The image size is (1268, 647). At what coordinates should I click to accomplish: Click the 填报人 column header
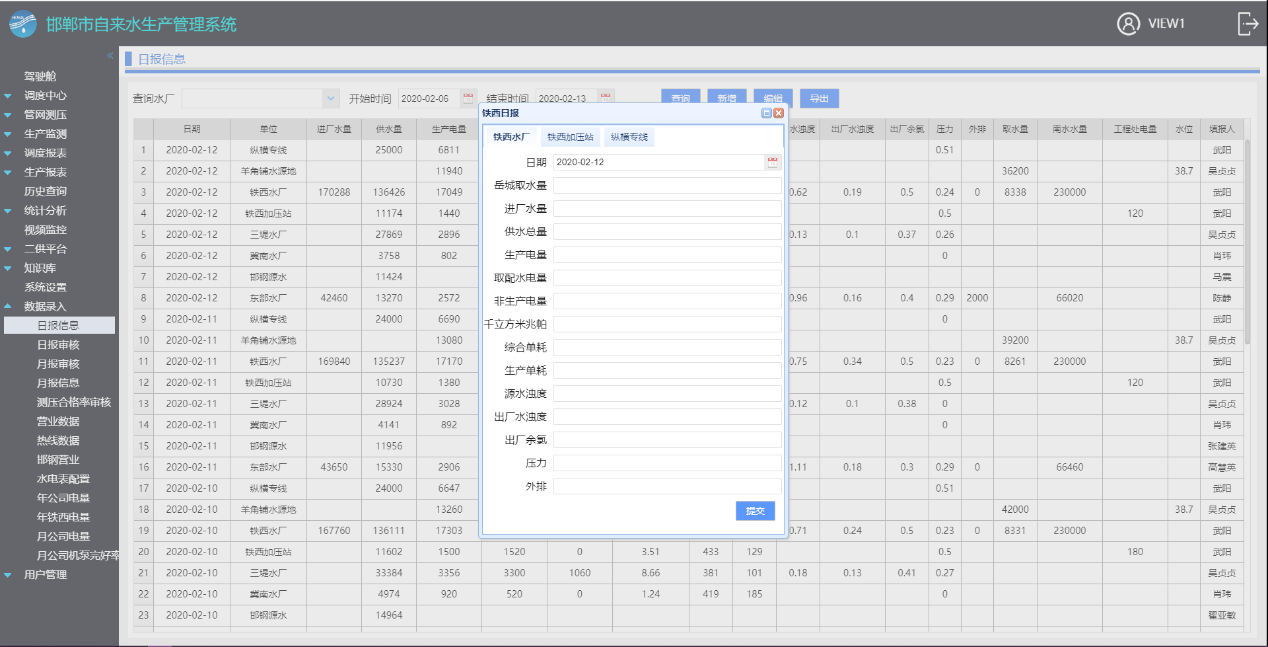point(1221,129)
